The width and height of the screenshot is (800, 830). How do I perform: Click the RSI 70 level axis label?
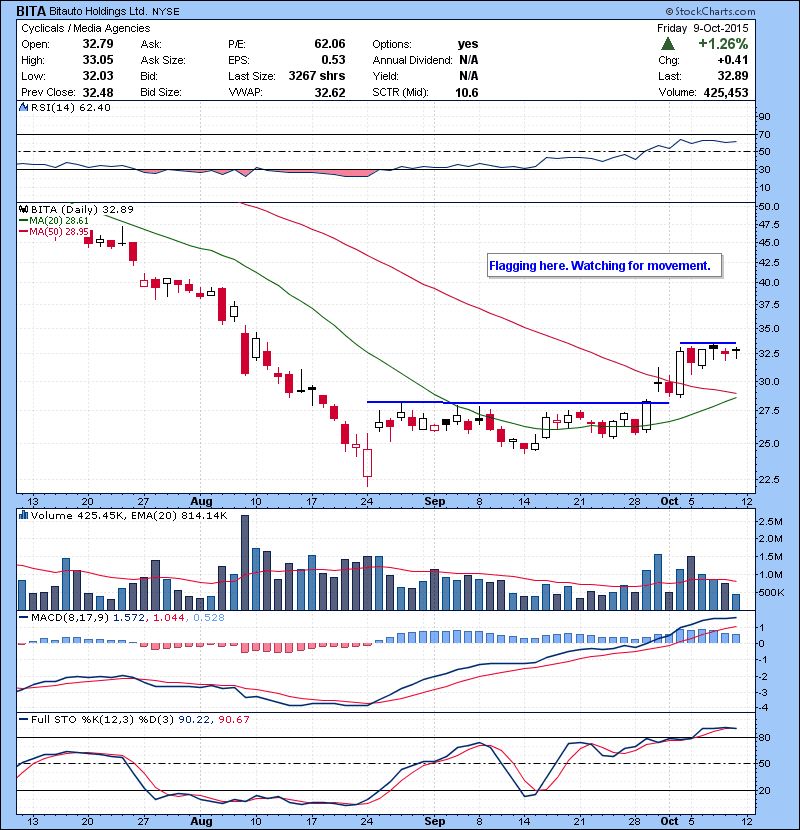[765, 134]
